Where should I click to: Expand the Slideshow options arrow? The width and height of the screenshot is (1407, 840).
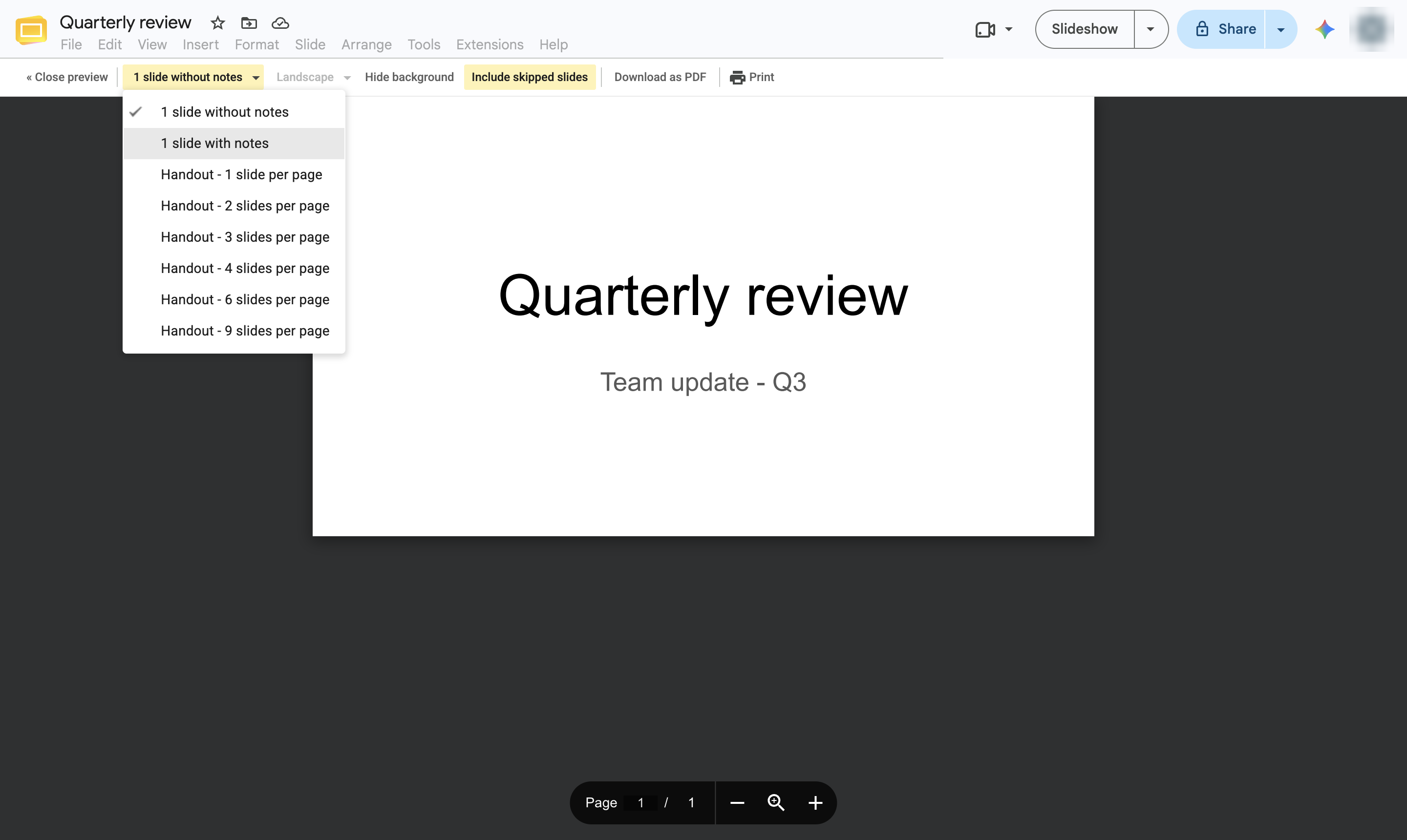click(x=1151, y=29)
